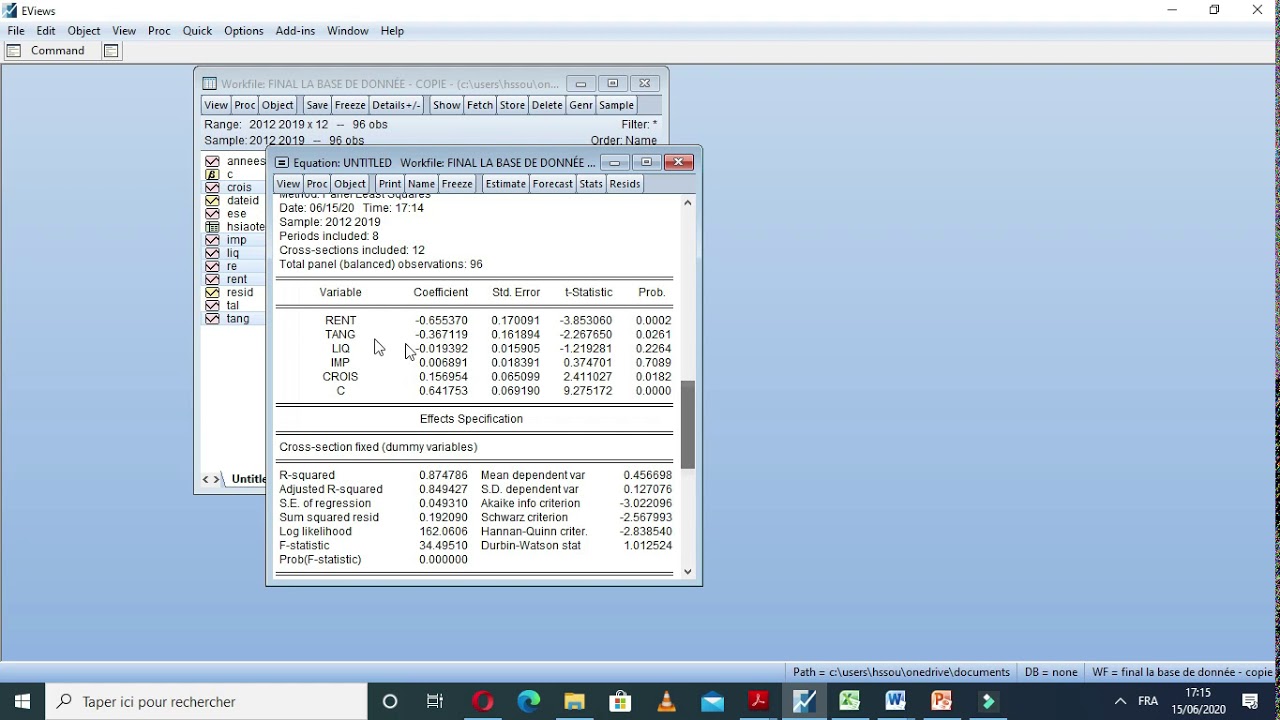Open the Object menu in menu bar
The image size is (1280, 720).
point(84,31)
